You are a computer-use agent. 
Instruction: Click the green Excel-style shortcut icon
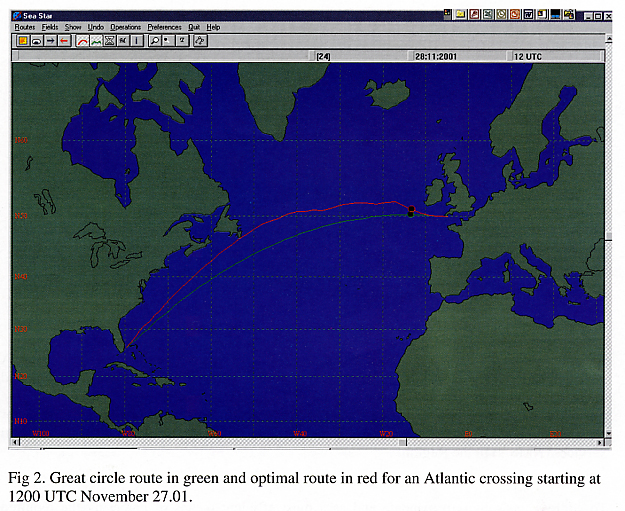click(x=488, y=15)
